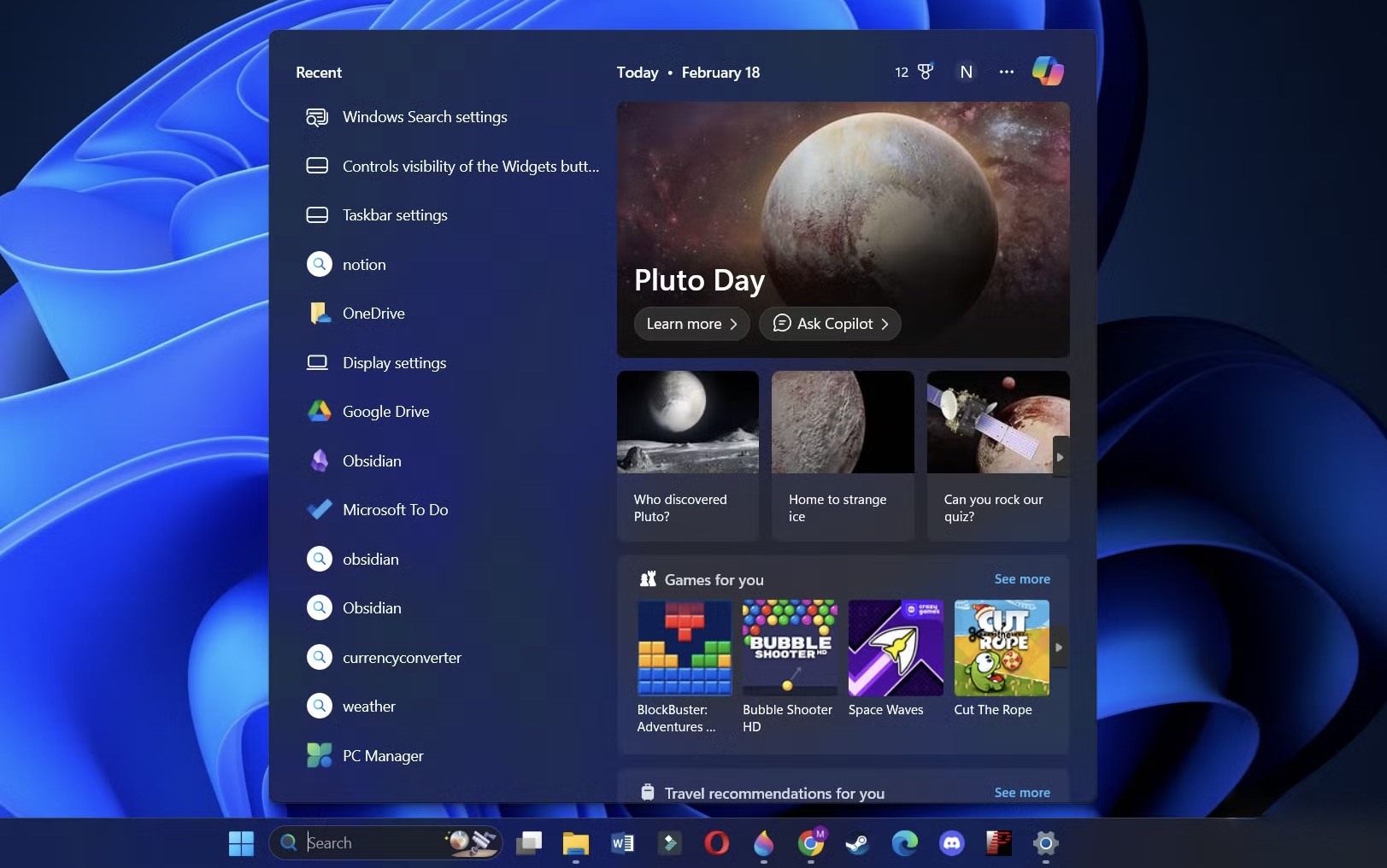1387x868 pixels.
Task: Open Copilot from the widgets panel
Action: (1049, 71)
